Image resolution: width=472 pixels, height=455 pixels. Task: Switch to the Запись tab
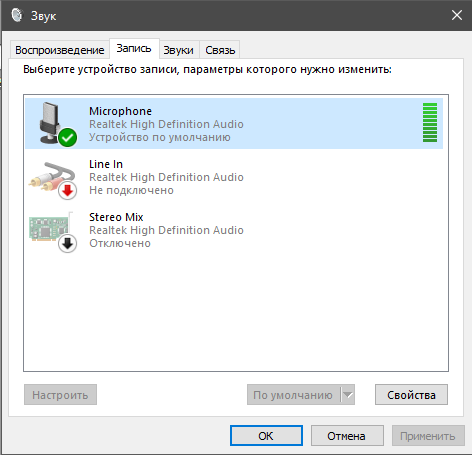click(x=134, y=49)
